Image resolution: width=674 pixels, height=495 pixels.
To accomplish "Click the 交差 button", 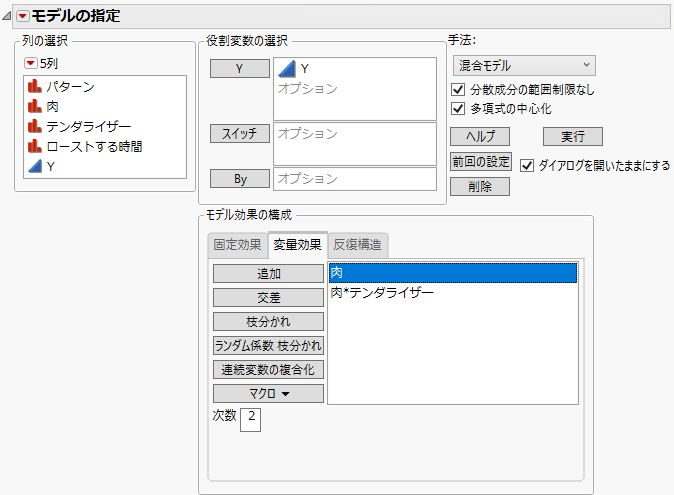I will [x=267, y=298].
